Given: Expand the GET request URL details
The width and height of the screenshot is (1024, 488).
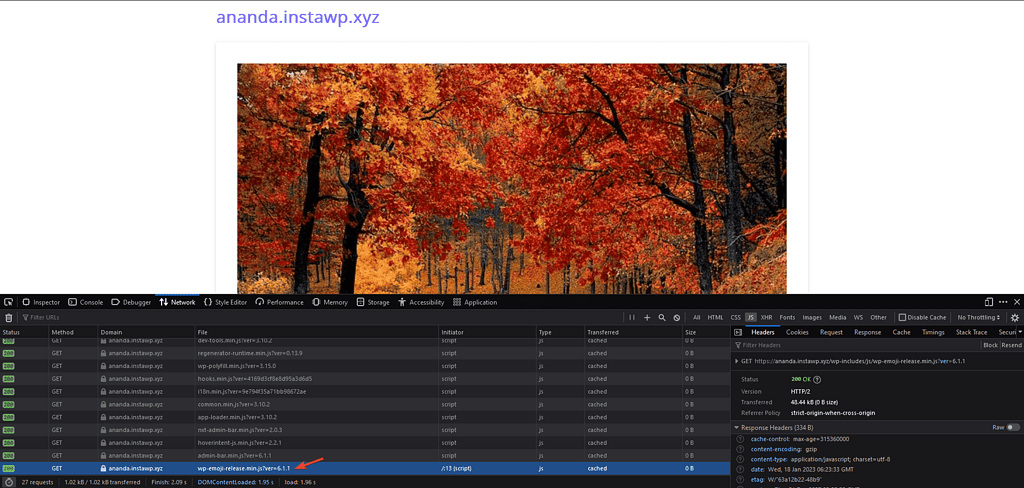Looking at the screenshot, I should click(738, 361).
